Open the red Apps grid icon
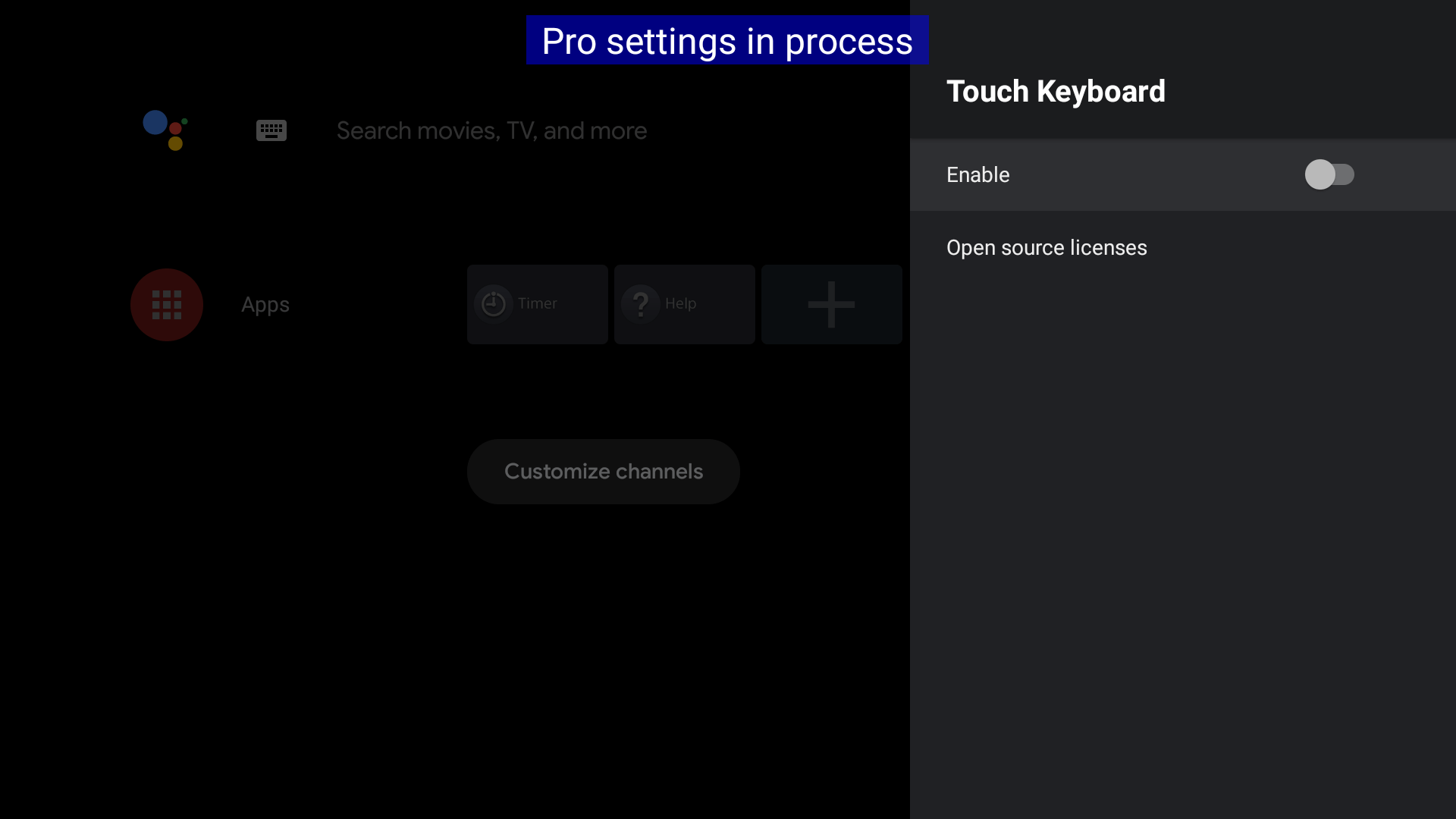Image resolution: width=1456 pixels, height=819 pixels. click(167, 305)
